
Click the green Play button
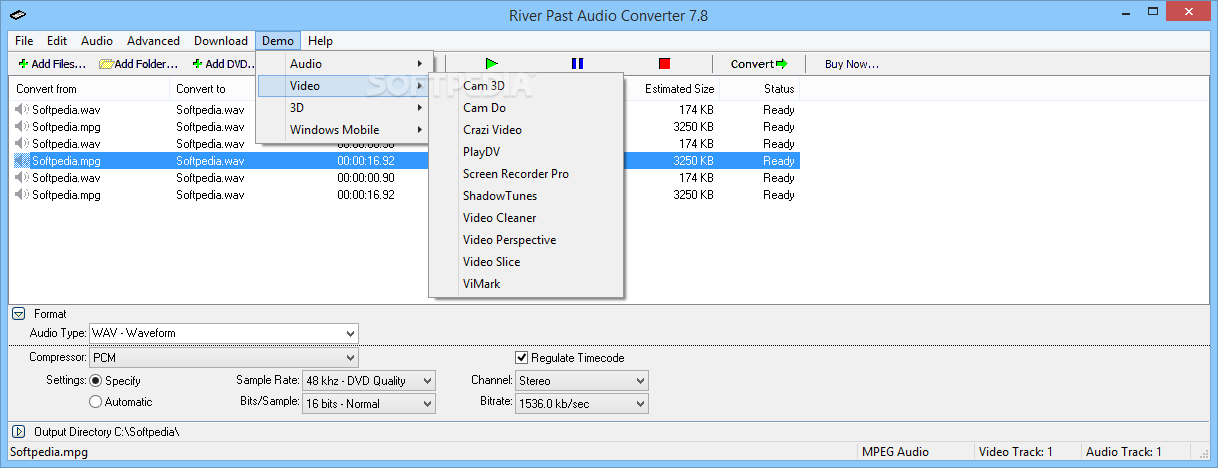pyautogui.click(x=491, y=64)
